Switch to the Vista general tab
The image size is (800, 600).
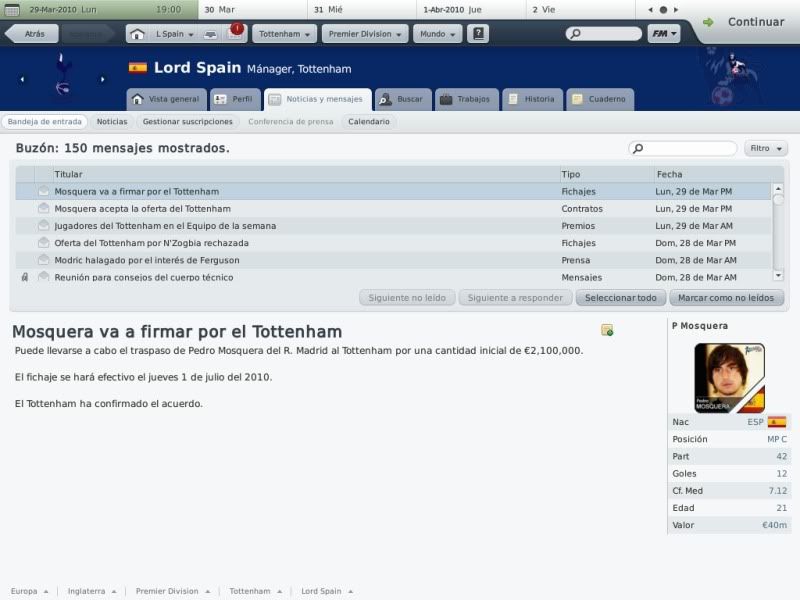pyautogui.click(x=167, y=99)
